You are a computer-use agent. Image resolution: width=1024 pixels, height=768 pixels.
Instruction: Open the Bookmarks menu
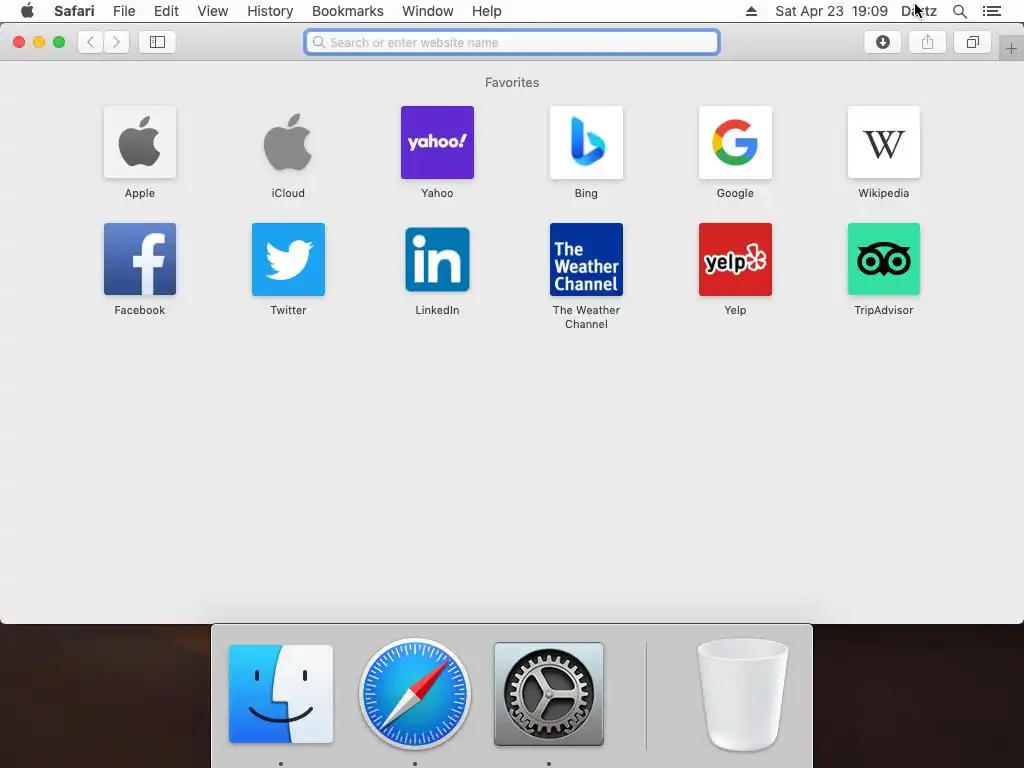point(347,11)
